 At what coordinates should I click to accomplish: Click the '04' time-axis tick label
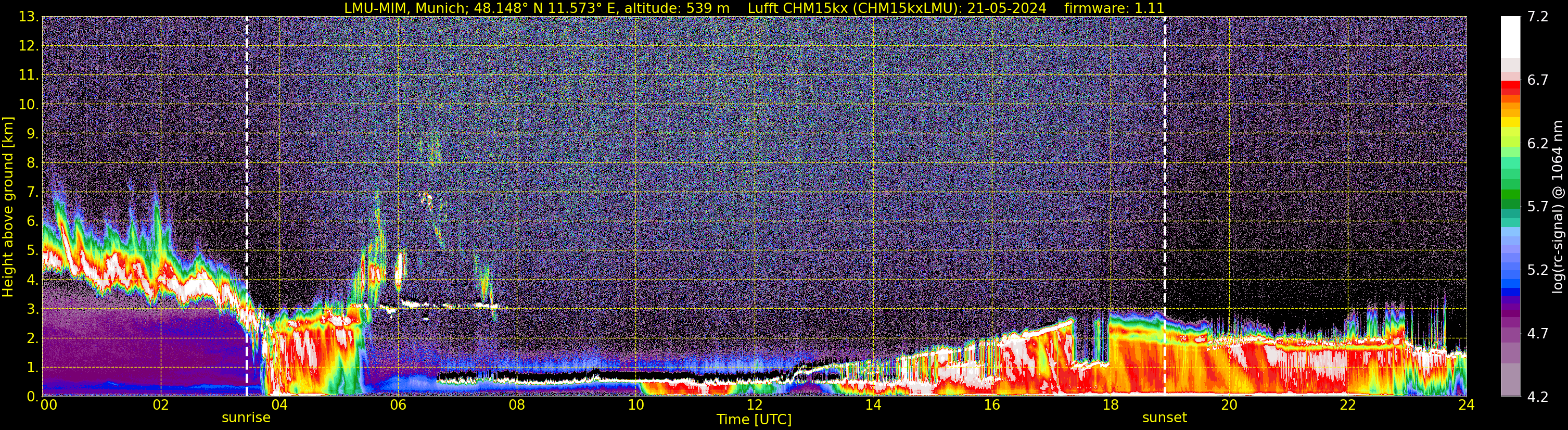279,405
